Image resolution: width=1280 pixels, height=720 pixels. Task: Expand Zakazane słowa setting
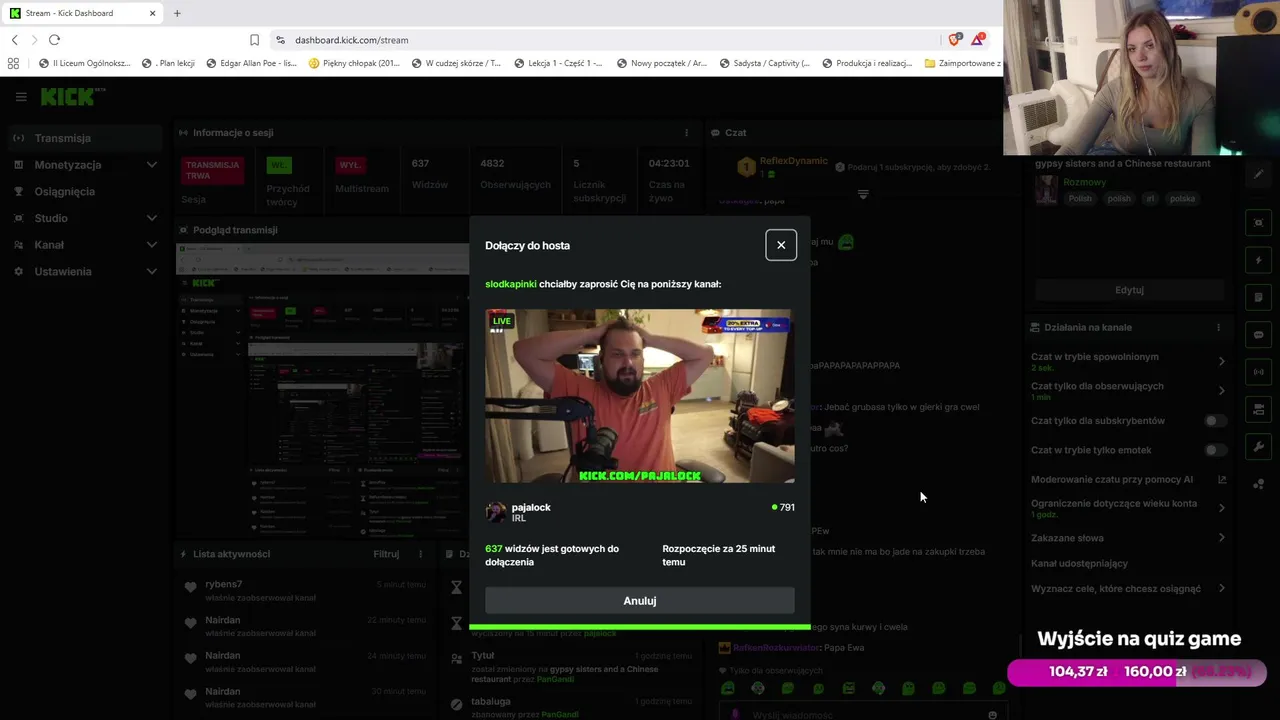[x=1221, y=538]
